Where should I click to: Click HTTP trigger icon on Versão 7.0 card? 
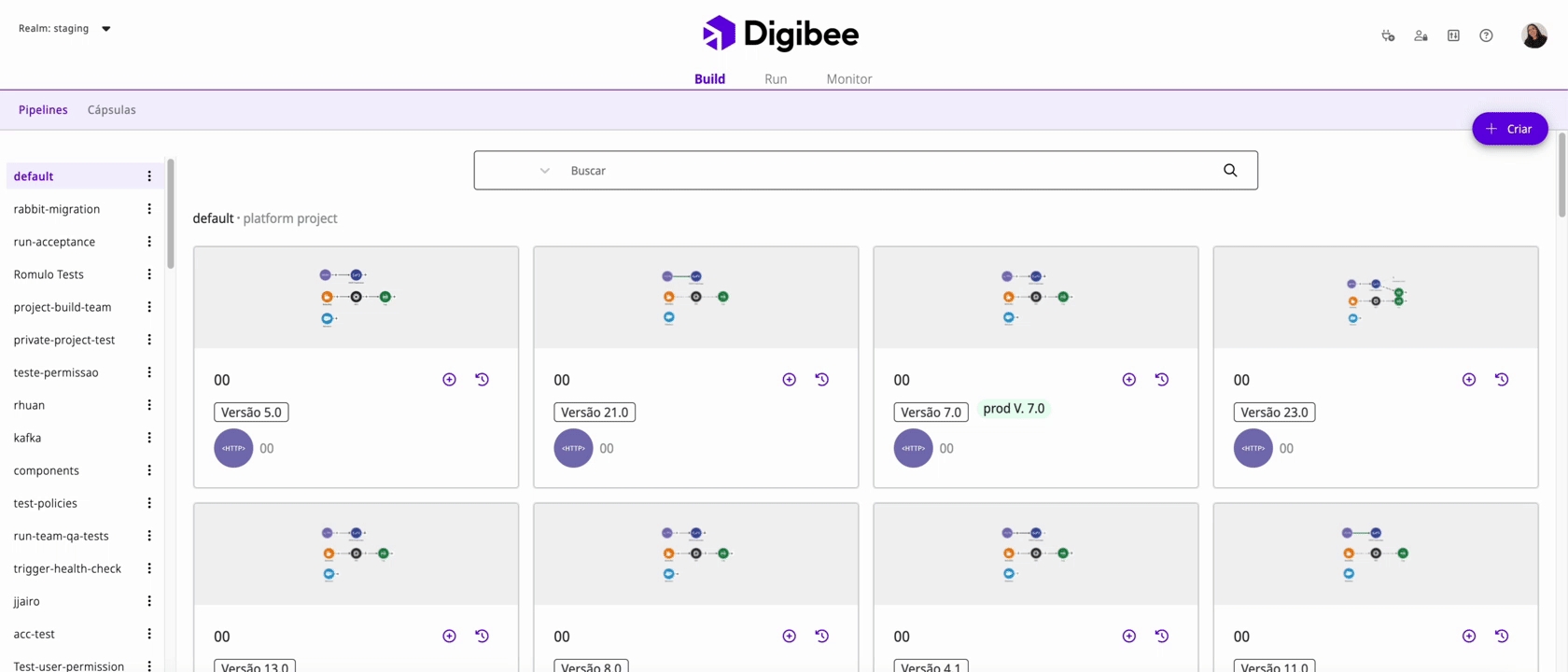913,448
